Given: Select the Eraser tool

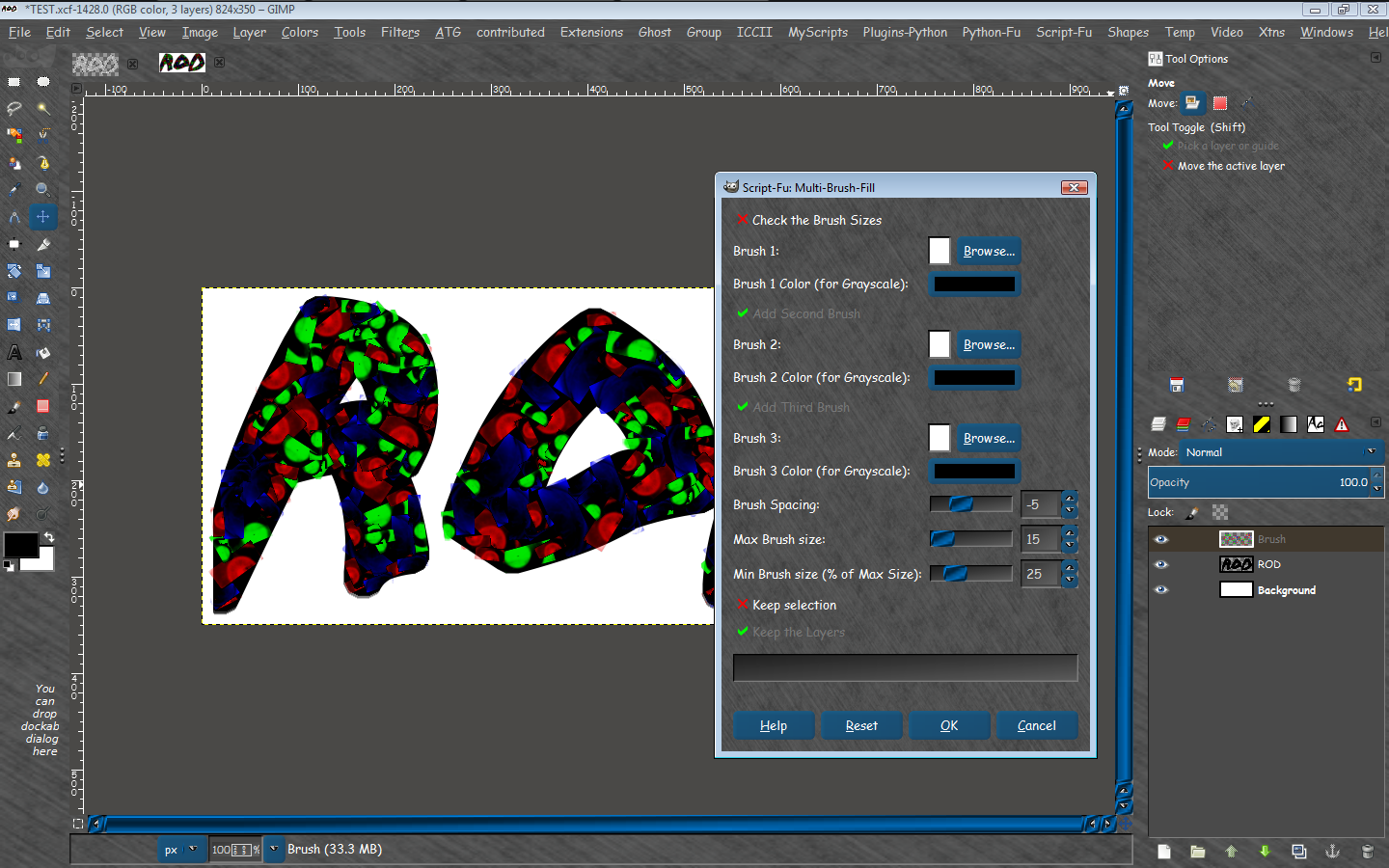Looking at the screenshot, I should [43, 406].
